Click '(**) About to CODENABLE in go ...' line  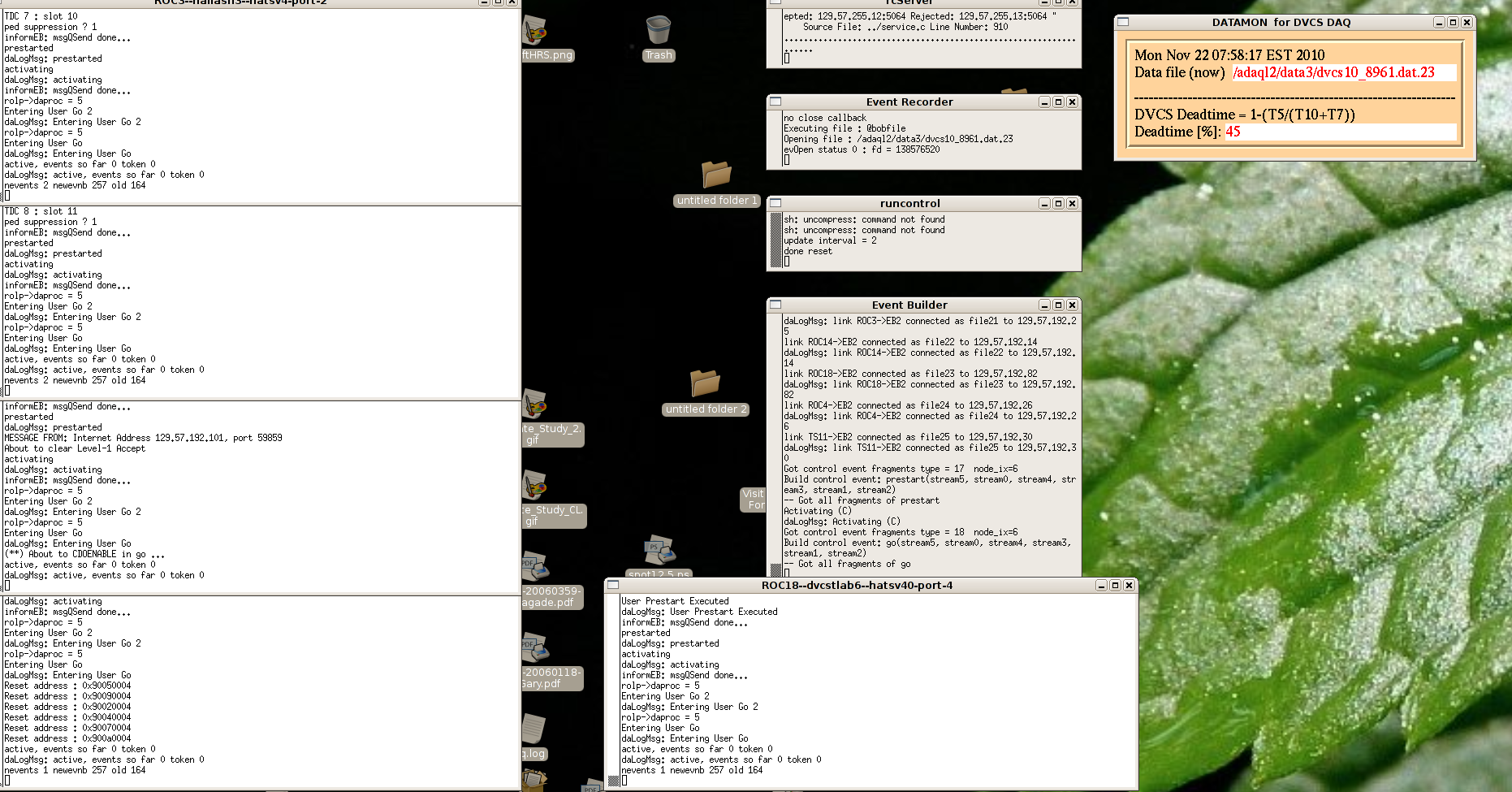tap(84, 554)
